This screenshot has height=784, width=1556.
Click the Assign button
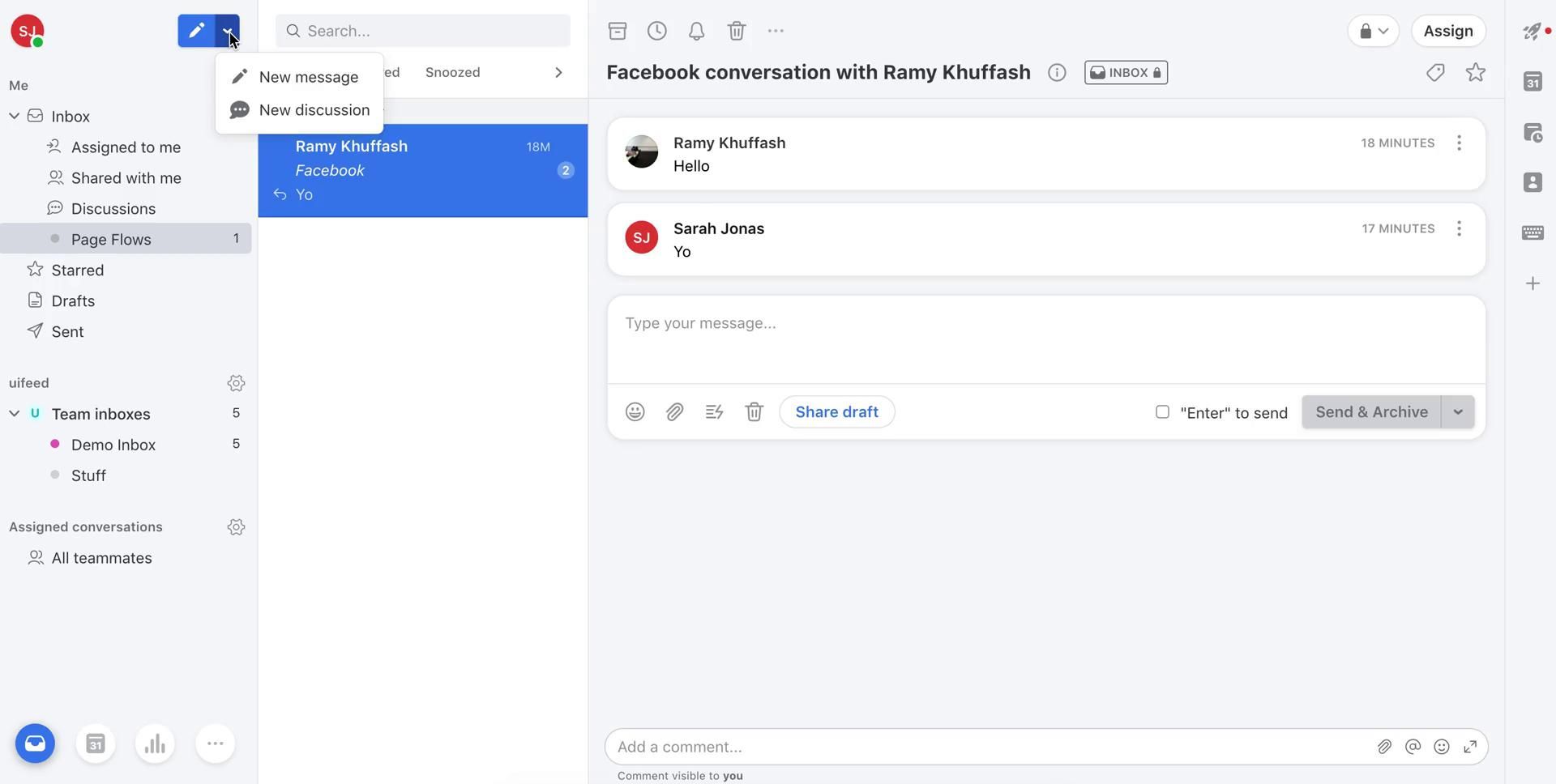coord(1447,31)
